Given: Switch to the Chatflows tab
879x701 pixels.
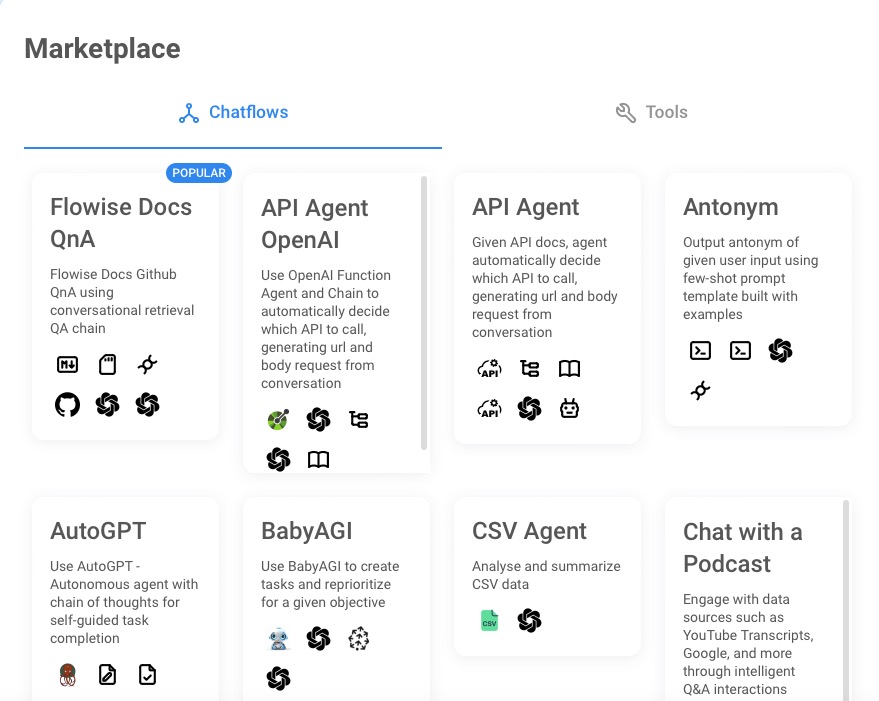Looking at the screenshot, I should pyautogui.click(x=232, y=112).
